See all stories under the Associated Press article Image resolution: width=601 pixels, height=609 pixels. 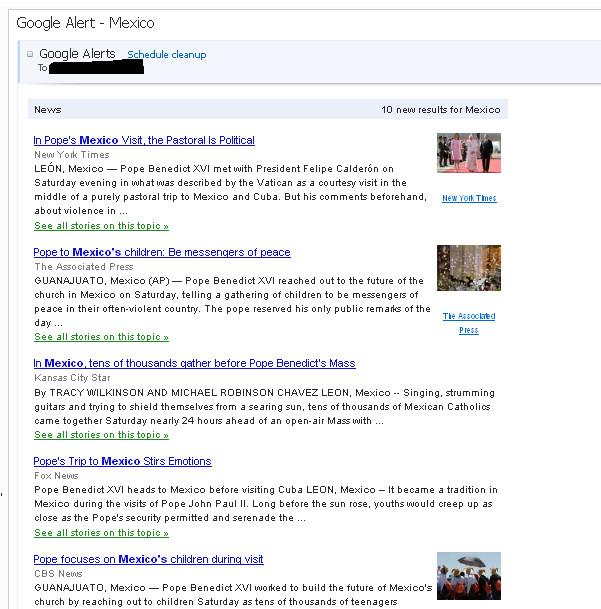tap(101, 337)
